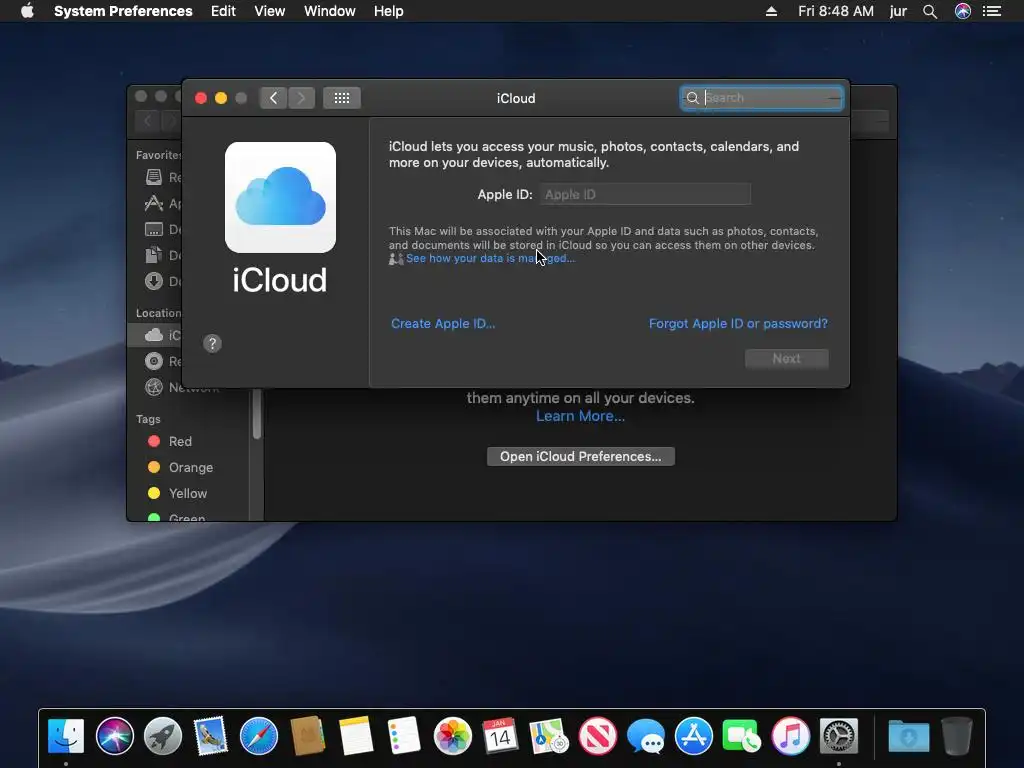Image resolution: width=1024 pixels, height=768 pixels.
Task: Open Photos in the Dock
Action: point(453,736)
